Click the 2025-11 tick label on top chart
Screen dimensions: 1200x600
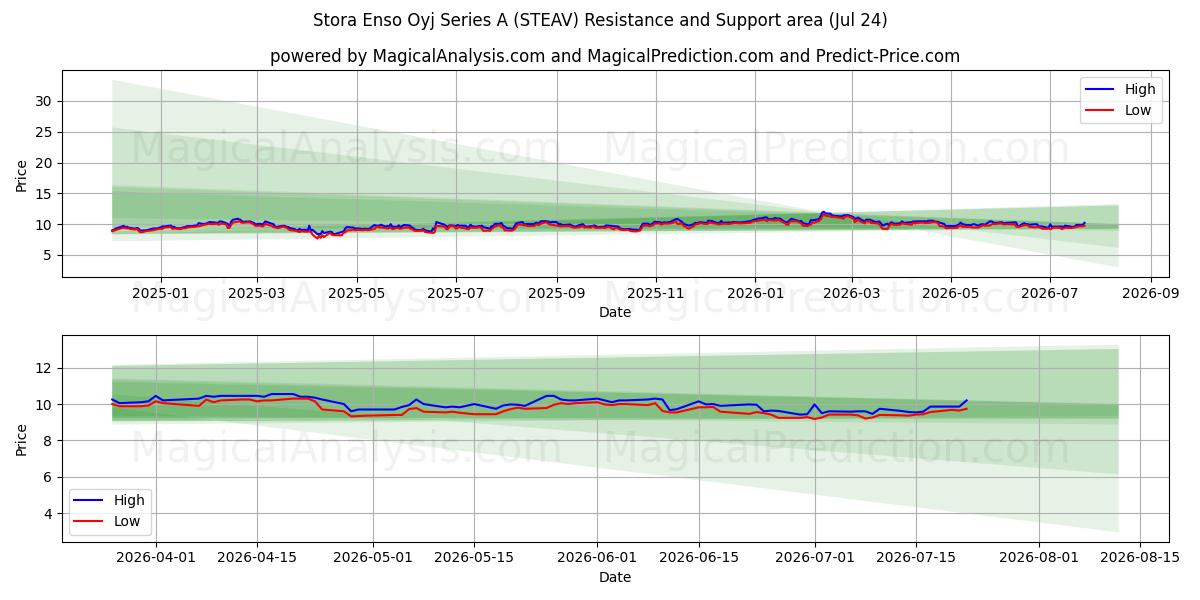(x=656, y=294)
